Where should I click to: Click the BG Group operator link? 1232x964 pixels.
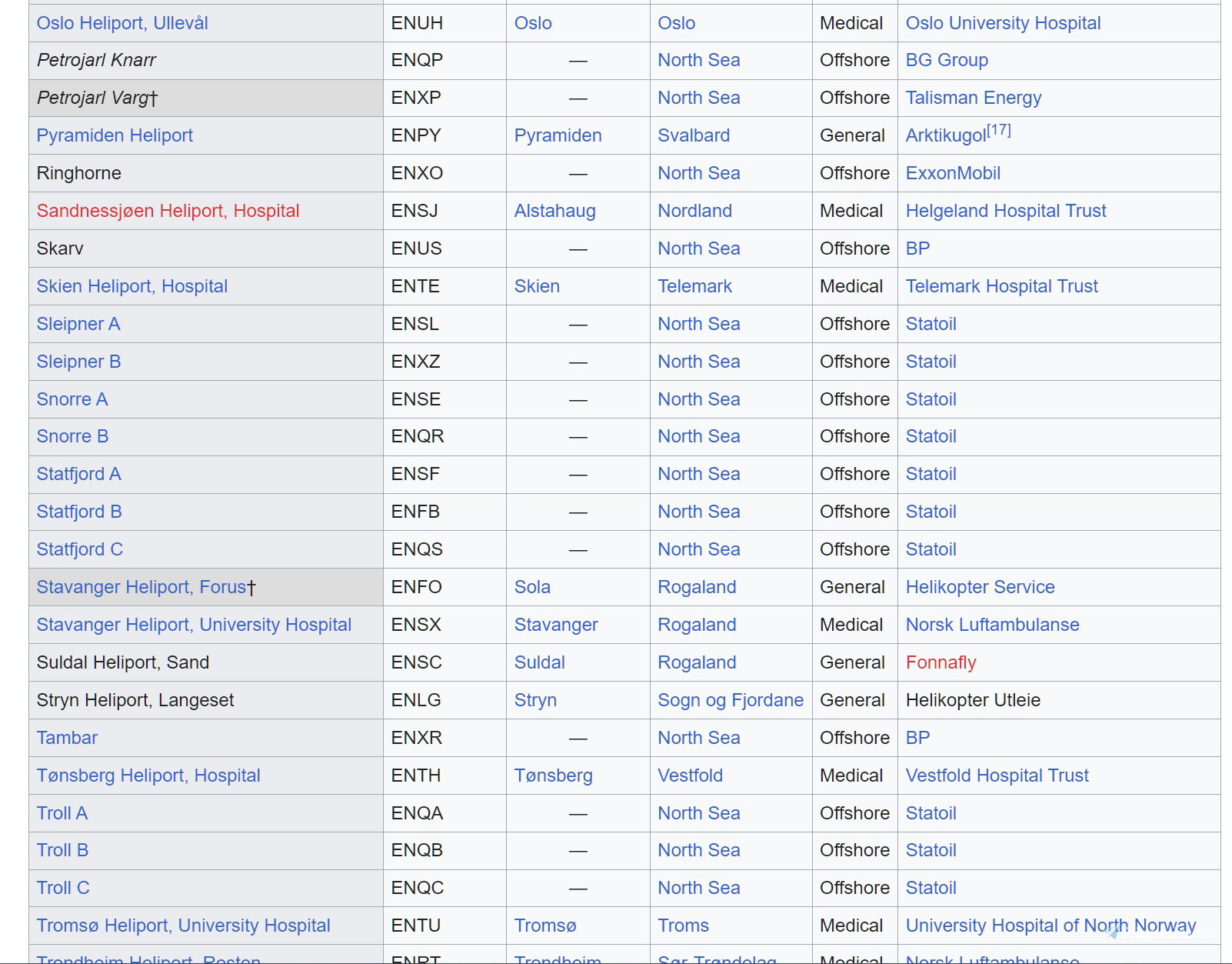coord(947,60)
